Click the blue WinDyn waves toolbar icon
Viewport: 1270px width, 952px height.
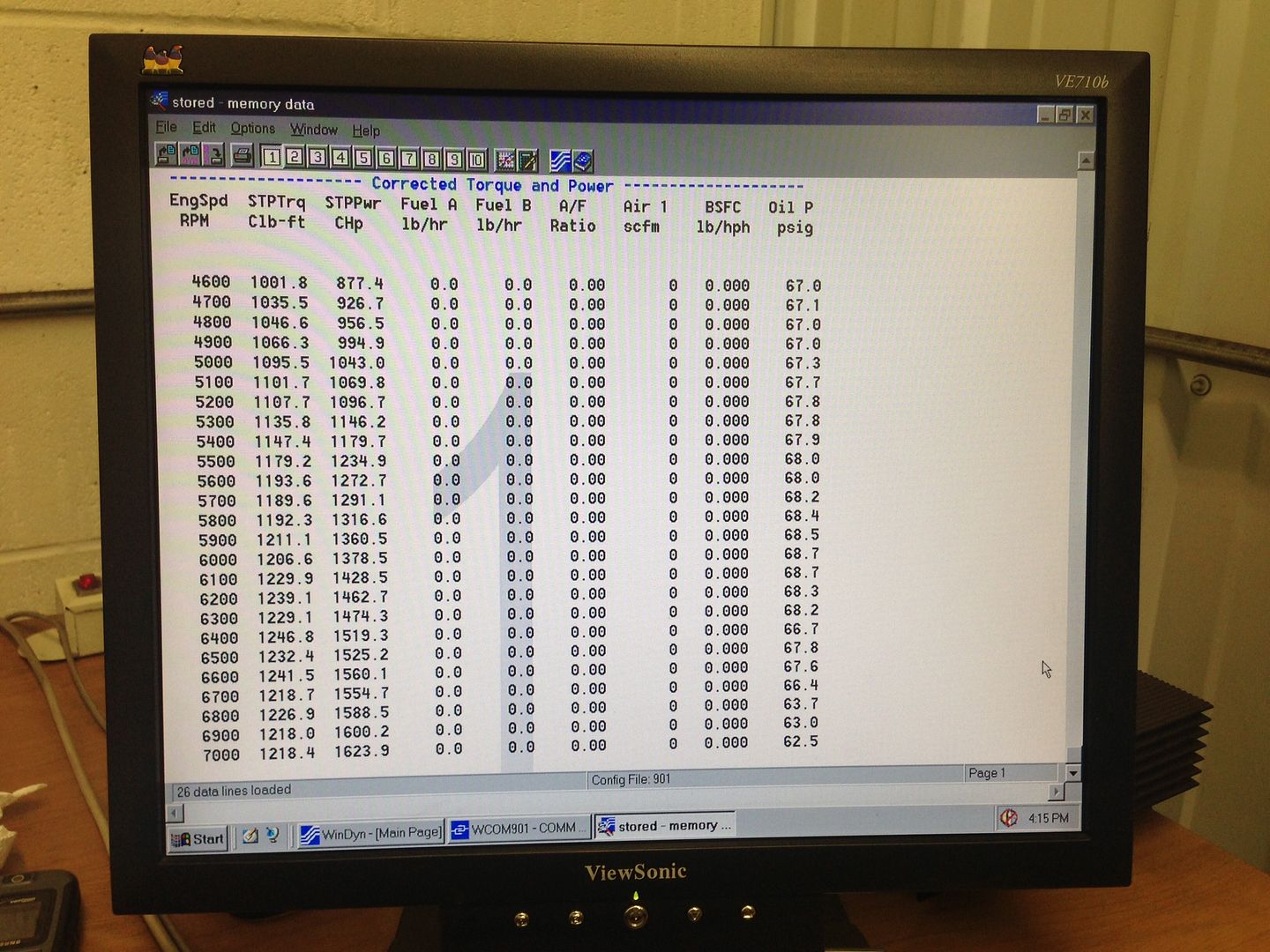[560, 160]
